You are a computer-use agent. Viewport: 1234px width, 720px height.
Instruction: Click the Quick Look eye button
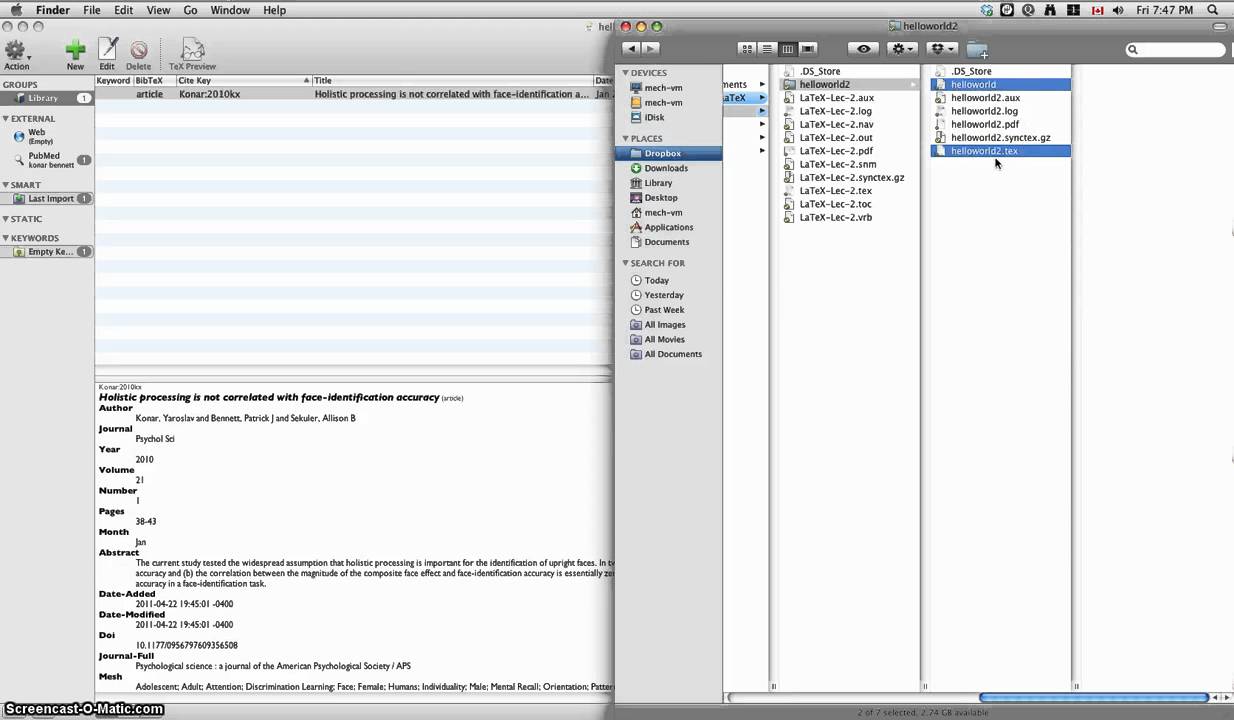(864, 49)
